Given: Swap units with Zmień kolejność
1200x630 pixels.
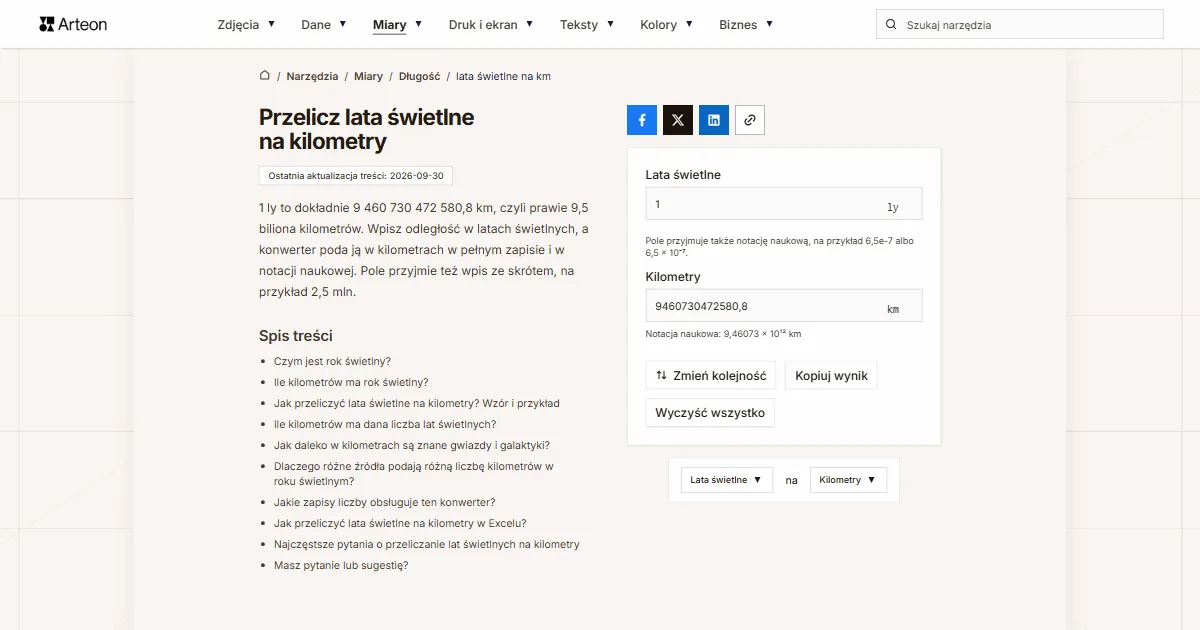Looking at the screenshot, I should tap(710, 376).
